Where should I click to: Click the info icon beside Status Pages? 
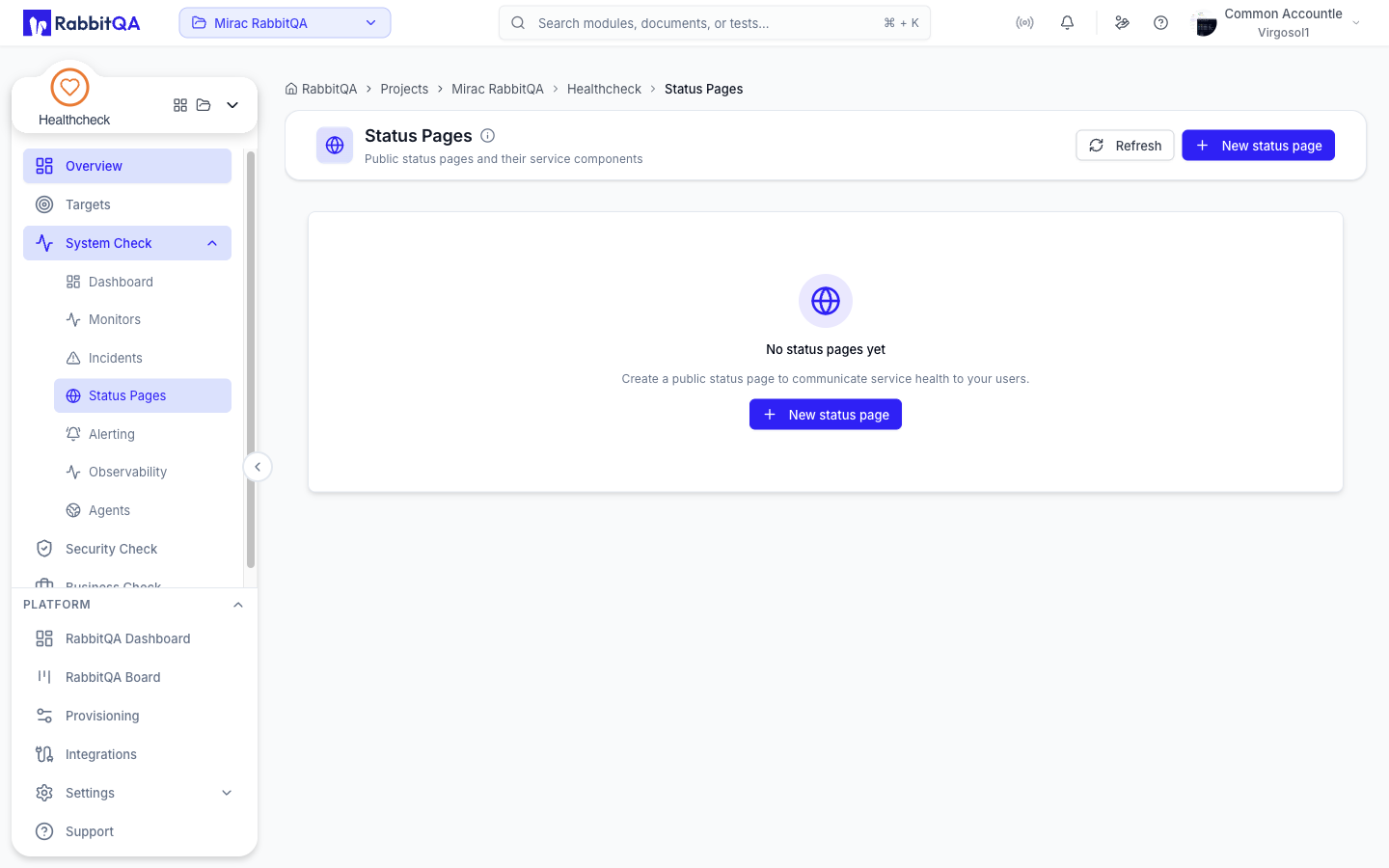488,136
